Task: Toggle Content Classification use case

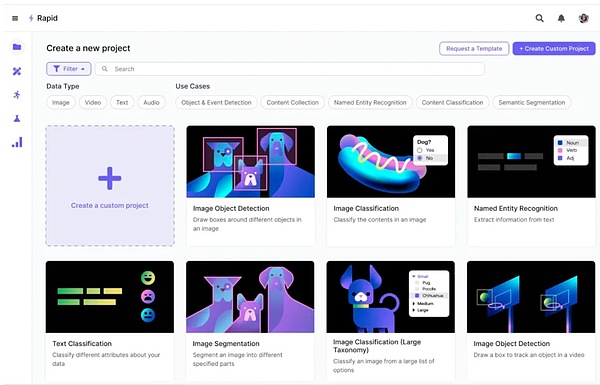Action: pyautogui.click(x=452, y=103)
